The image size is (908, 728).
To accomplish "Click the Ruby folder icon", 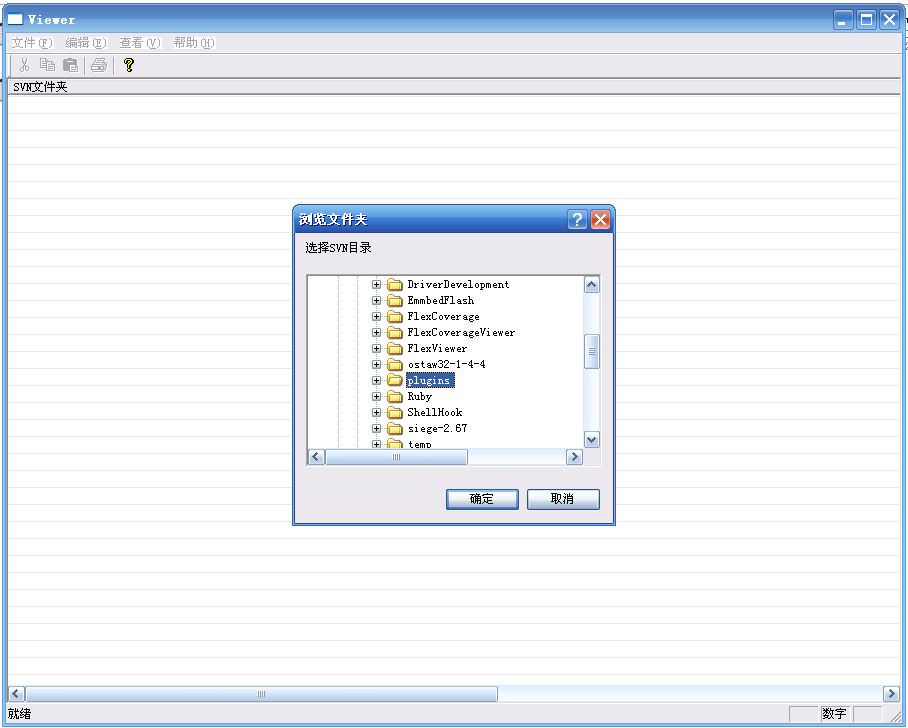I will pos(394,397).
